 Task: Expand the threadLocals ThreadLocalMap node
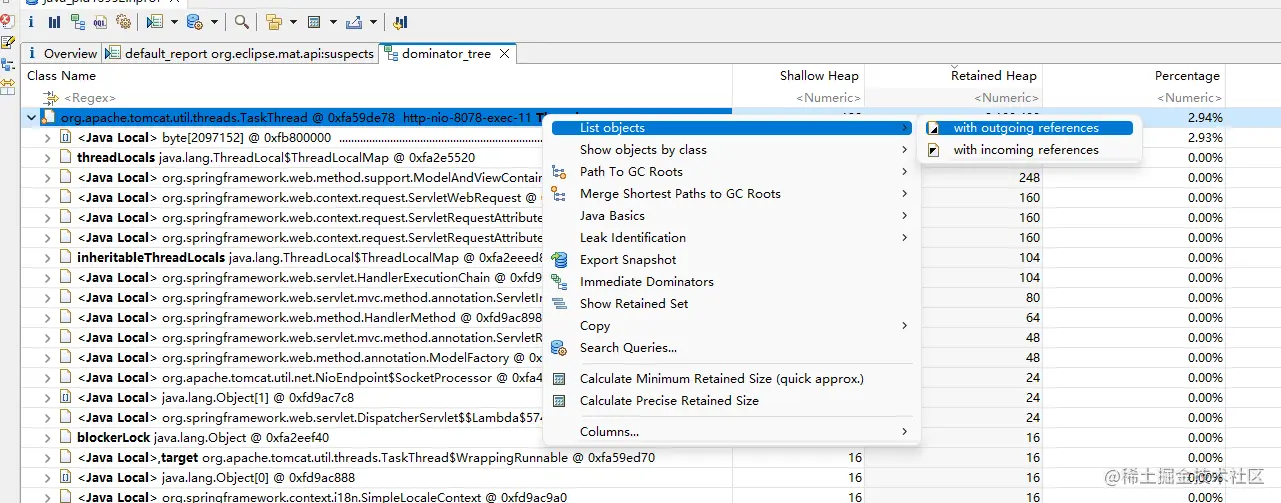(x=47, y=158)
